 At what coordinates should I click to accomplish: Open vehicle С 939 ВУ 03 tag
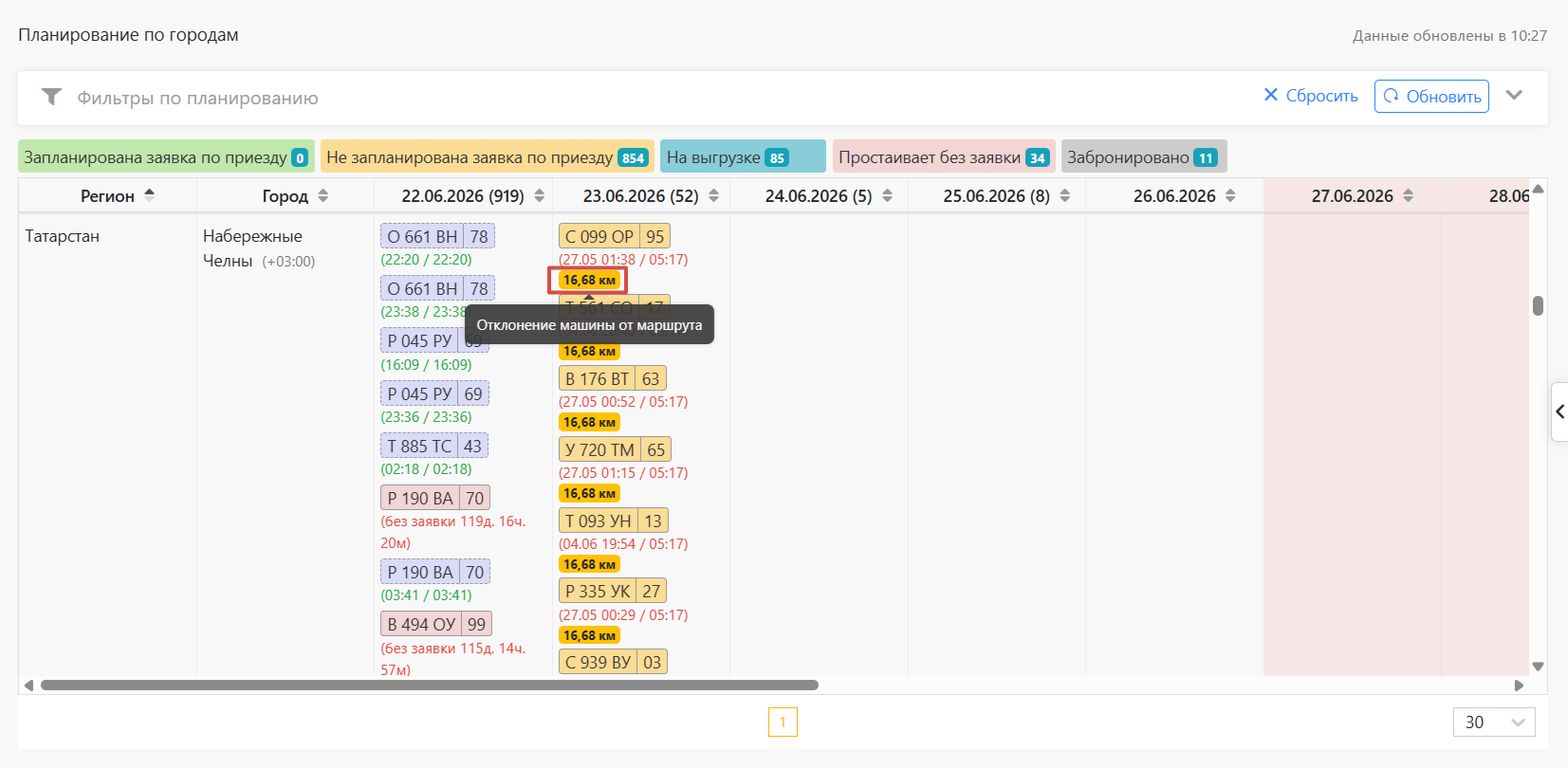coord(613,662)
